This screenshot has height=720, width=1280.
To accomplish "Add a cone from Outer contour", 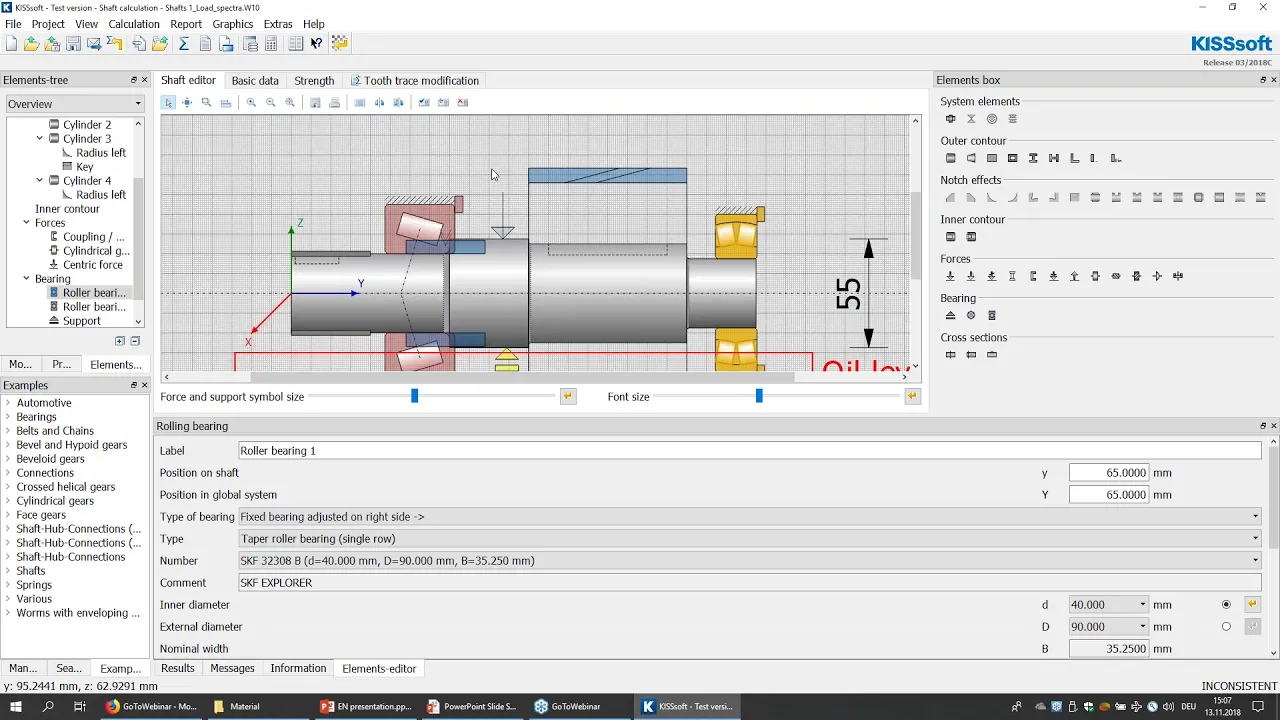I will (x=971, y=158).
